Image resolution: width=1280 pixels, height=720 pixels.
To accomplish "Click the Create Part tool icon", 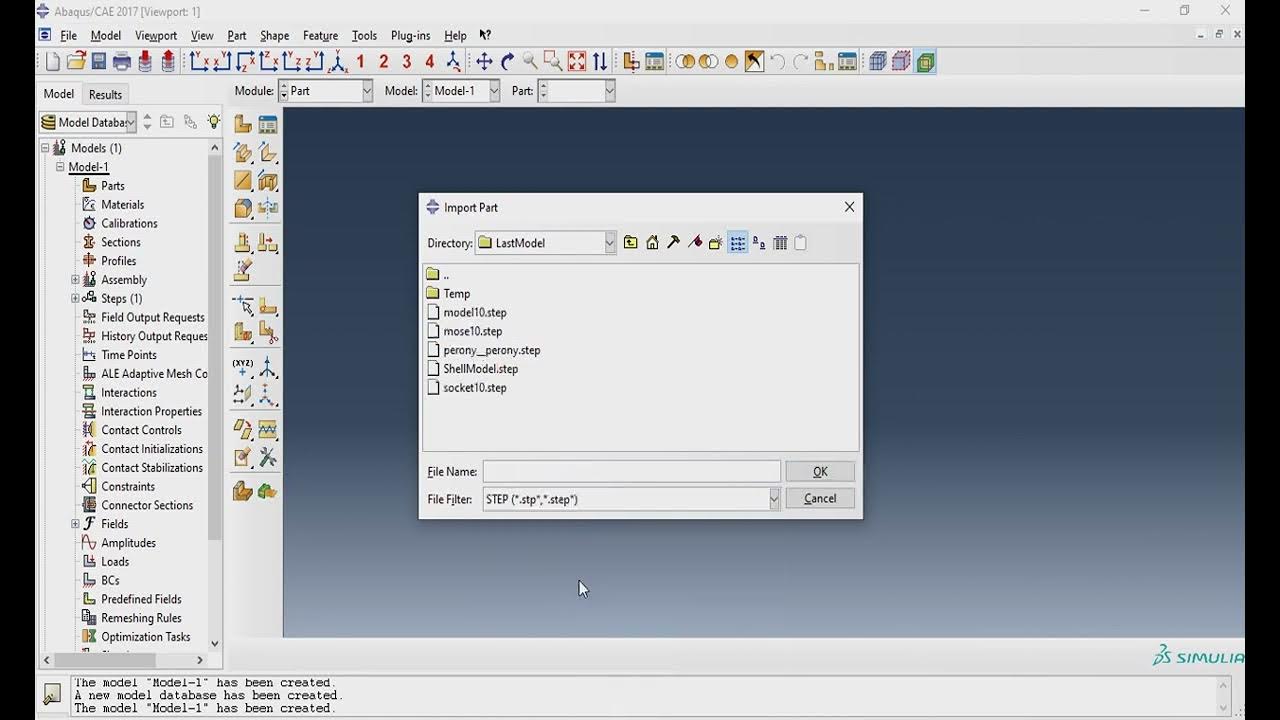I will pyautogui.click(x=243, y=124).
